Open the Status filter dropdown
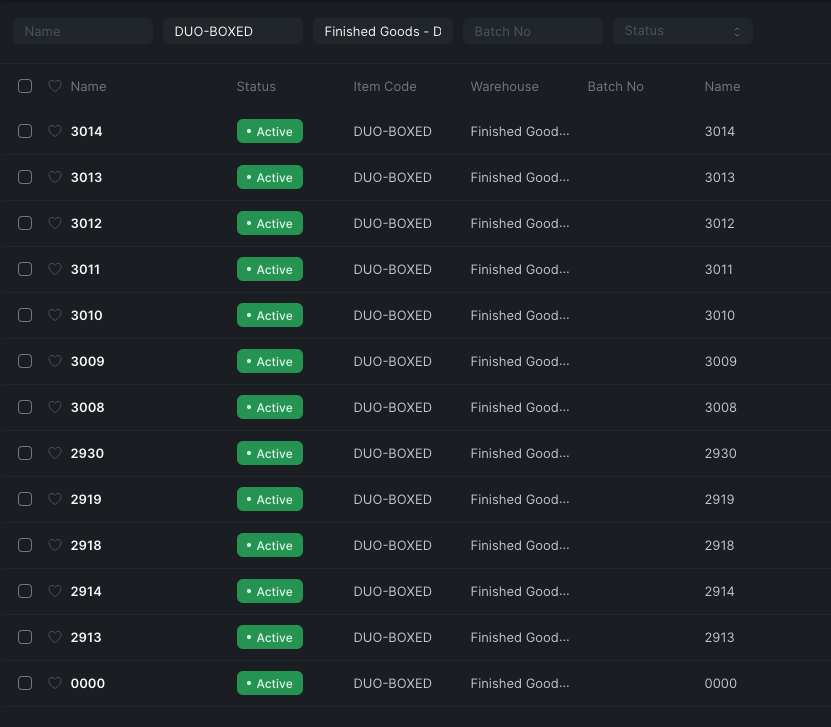This screenshot has height=727, width=831. click(x=682, y=31)
